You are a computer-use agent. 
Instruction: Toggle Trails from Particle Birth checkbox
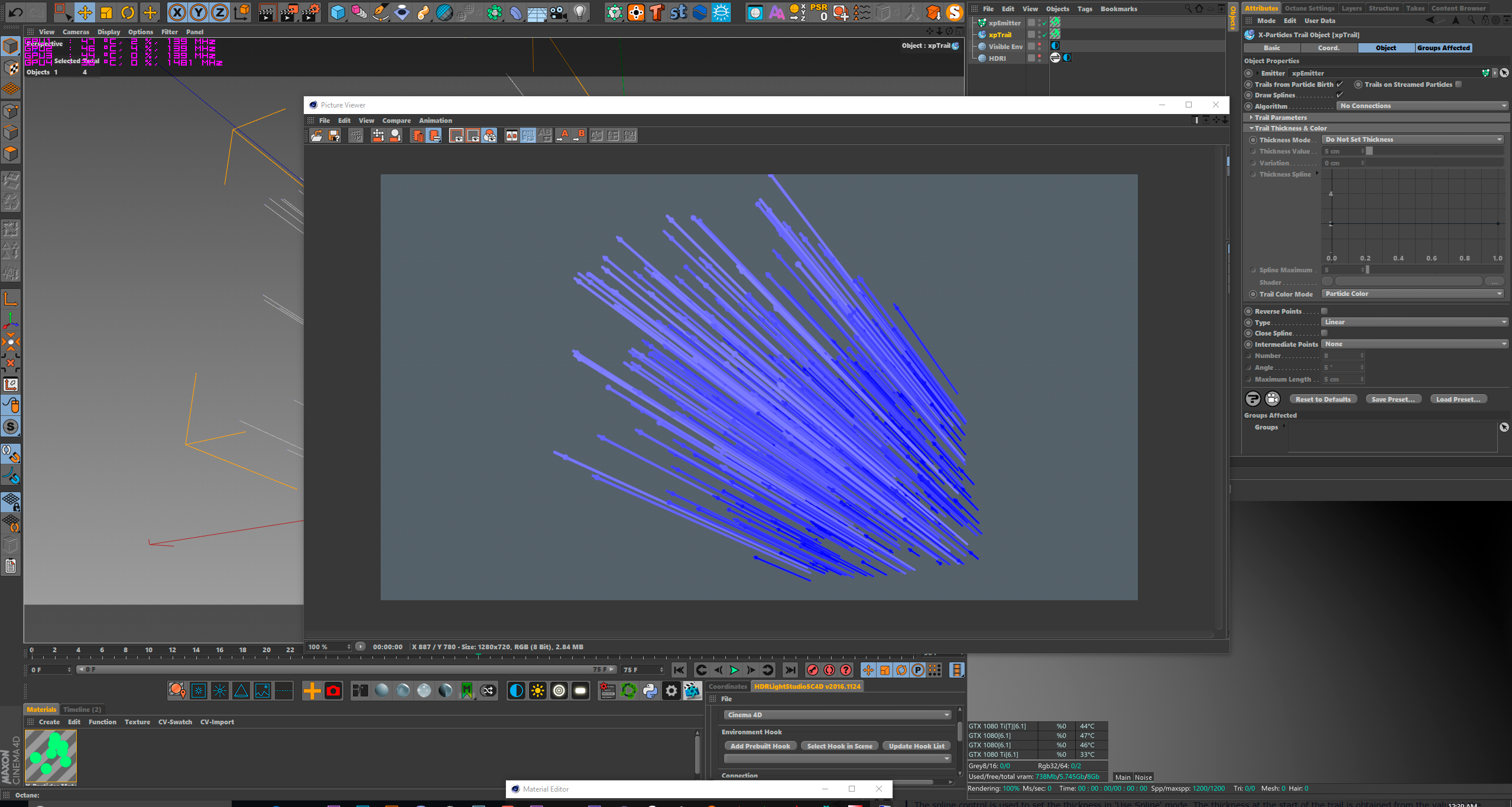tap(1340, 84)
